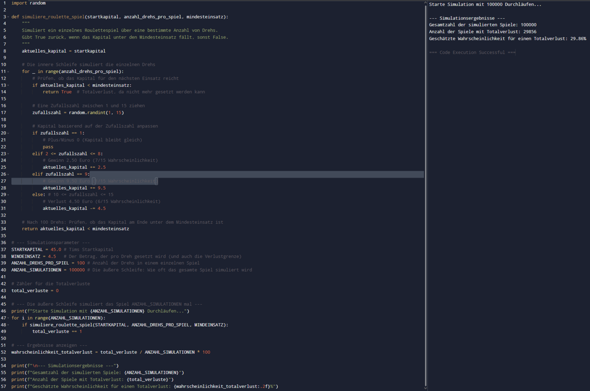590x391 pixels.
Task: Click 'total_verluste += 1' on line 49
Action: [x=57, y=332]
